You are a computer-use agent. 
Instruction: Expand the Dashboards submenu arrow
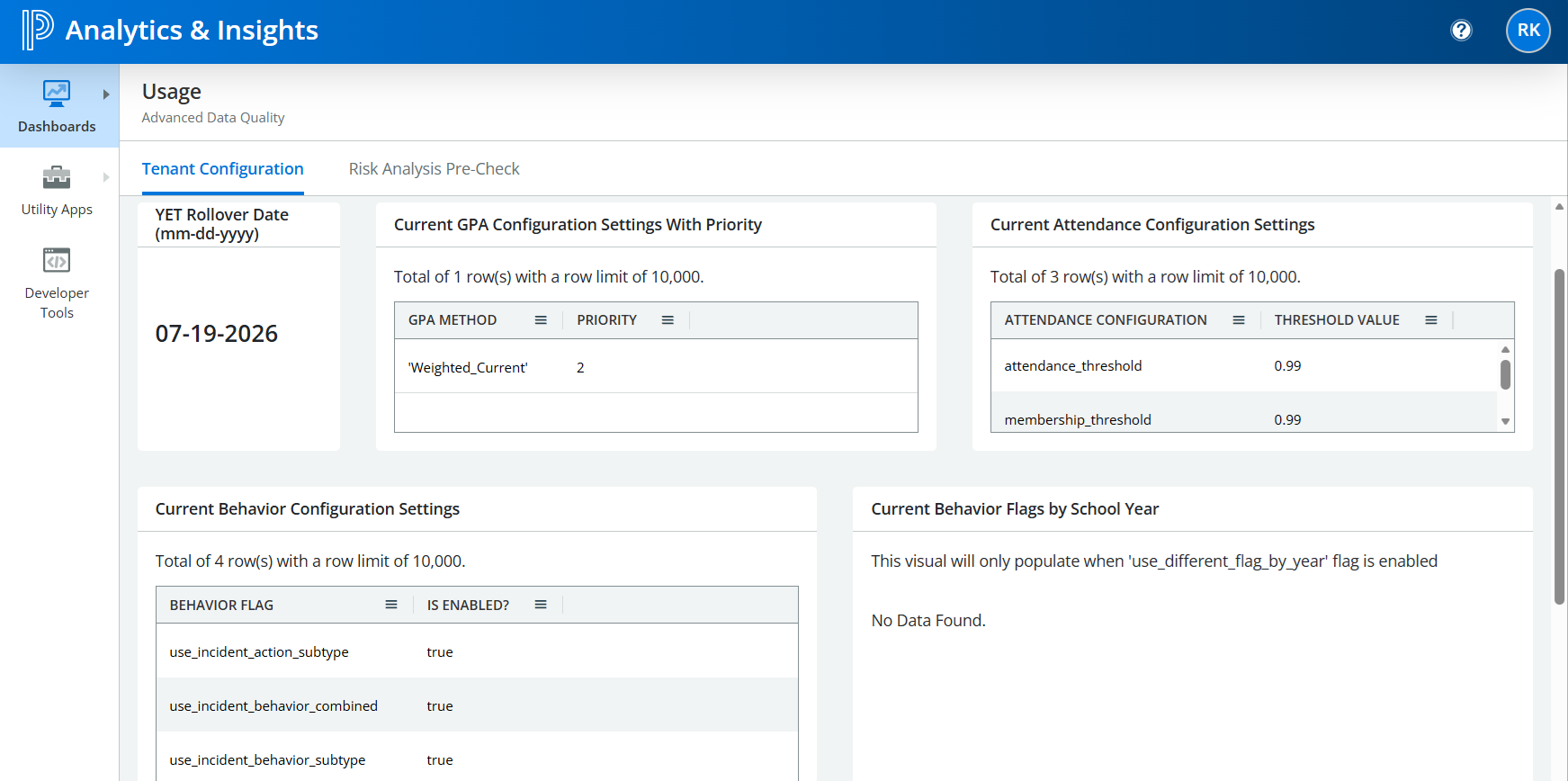pos(106,94)
